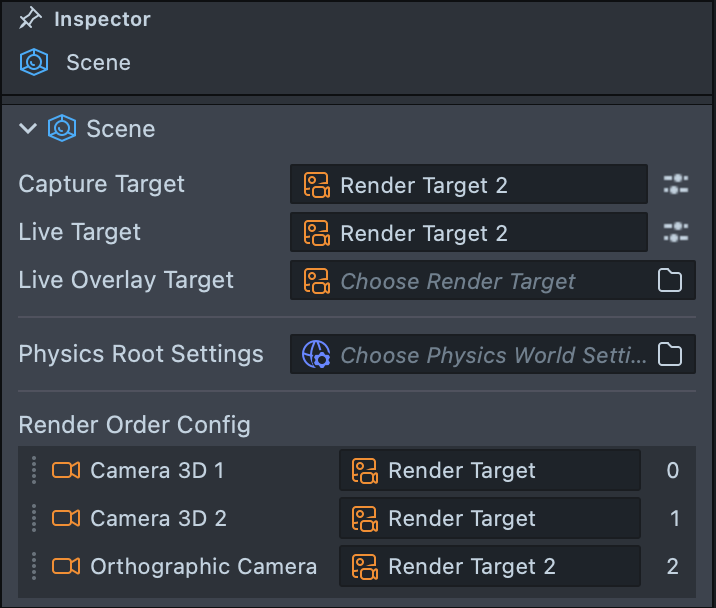Browse folder for Physics Root Settings

(670, 355)
